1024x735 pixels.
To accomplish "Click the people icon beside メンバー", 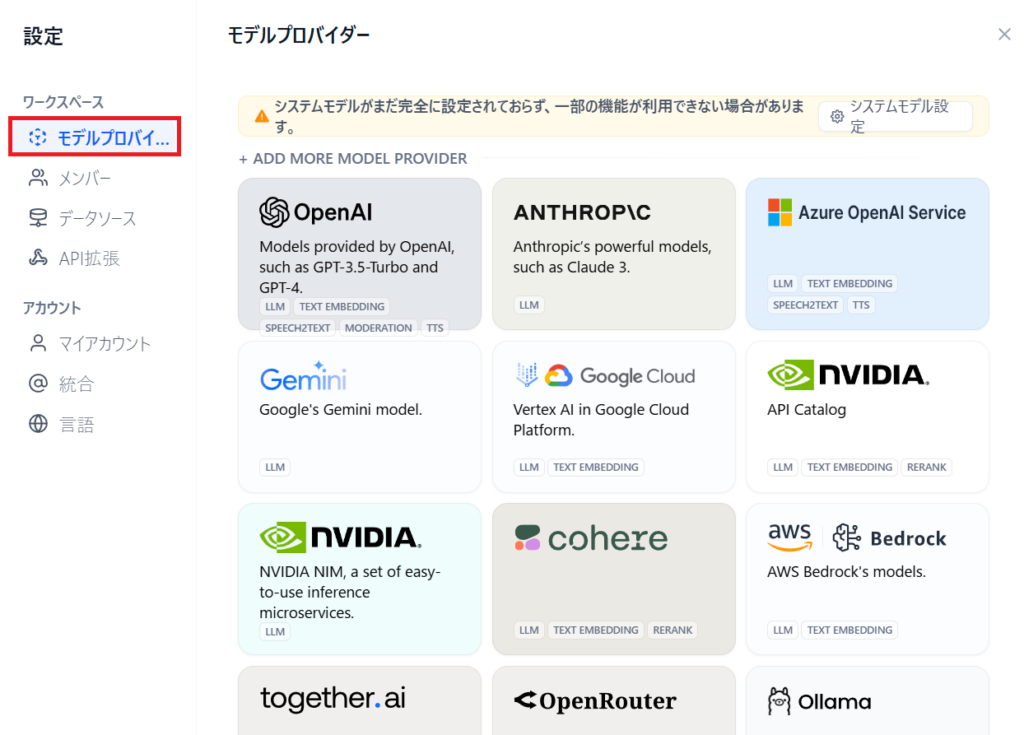I will [38, 178].
